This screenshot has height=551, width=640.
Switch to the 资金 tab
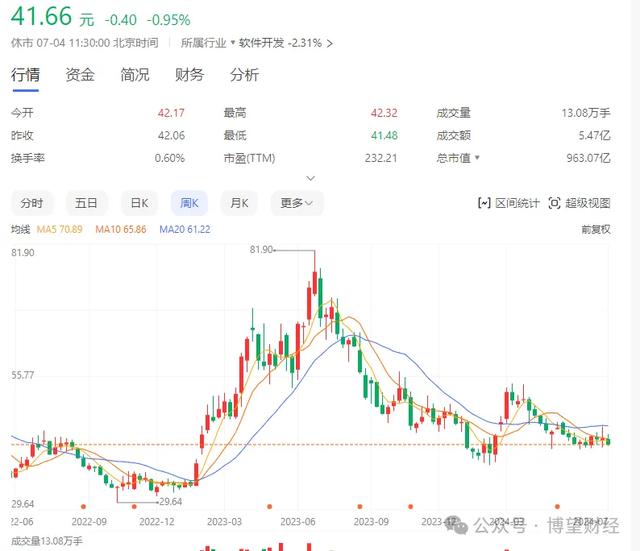pos(80,75)
